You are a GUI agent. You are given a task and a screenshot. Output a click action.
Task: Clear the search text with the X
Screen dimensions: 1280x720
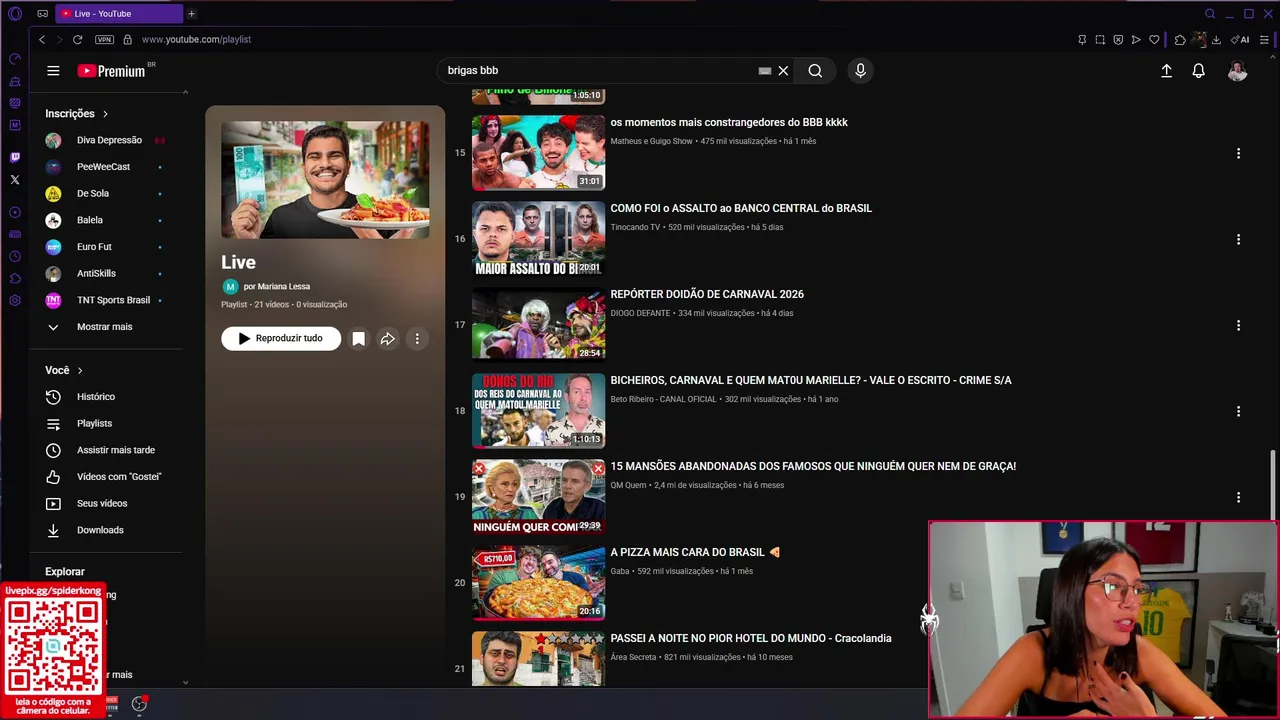pyautogui.click(x=783, y=71)
